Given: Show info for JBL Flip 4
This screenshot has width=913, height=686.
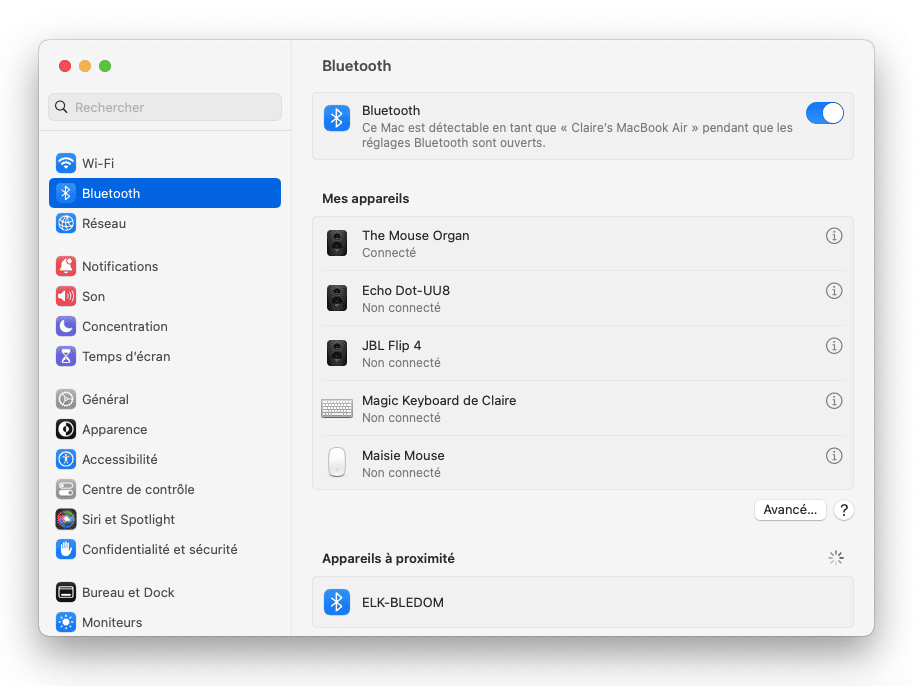Looking at the screenshot, I should (x=834, y=346).
